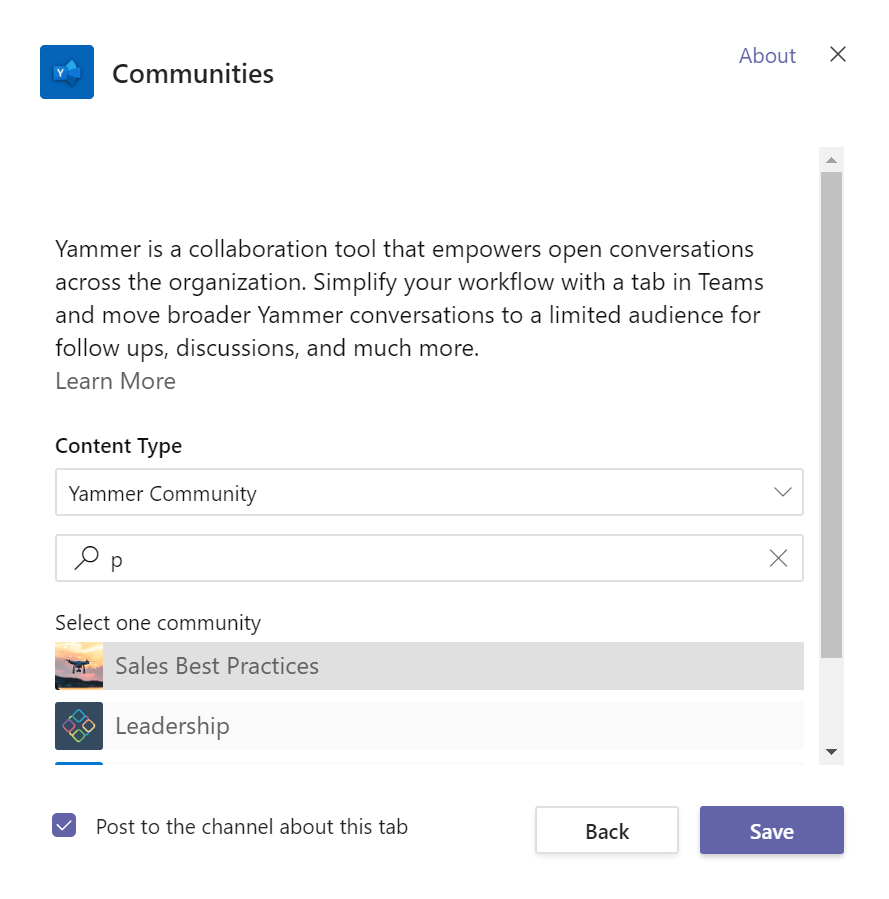Click the Communities dialog heading text

(193, 73)
